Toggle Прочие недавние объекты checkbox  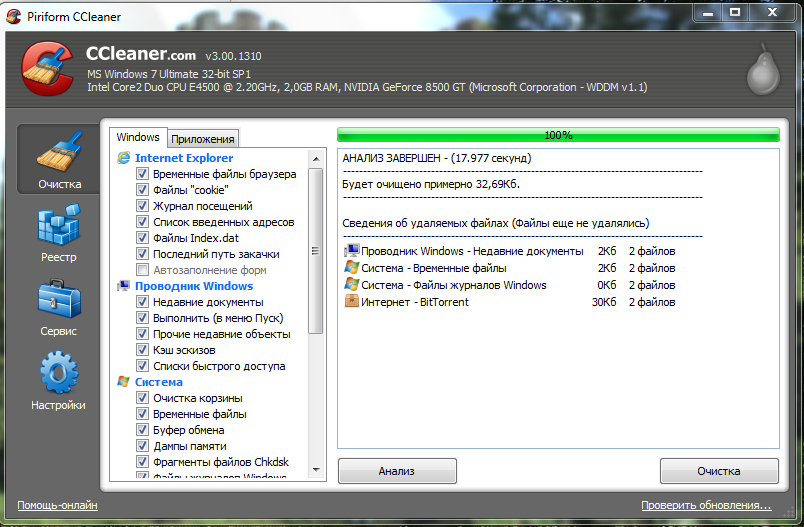143,334
